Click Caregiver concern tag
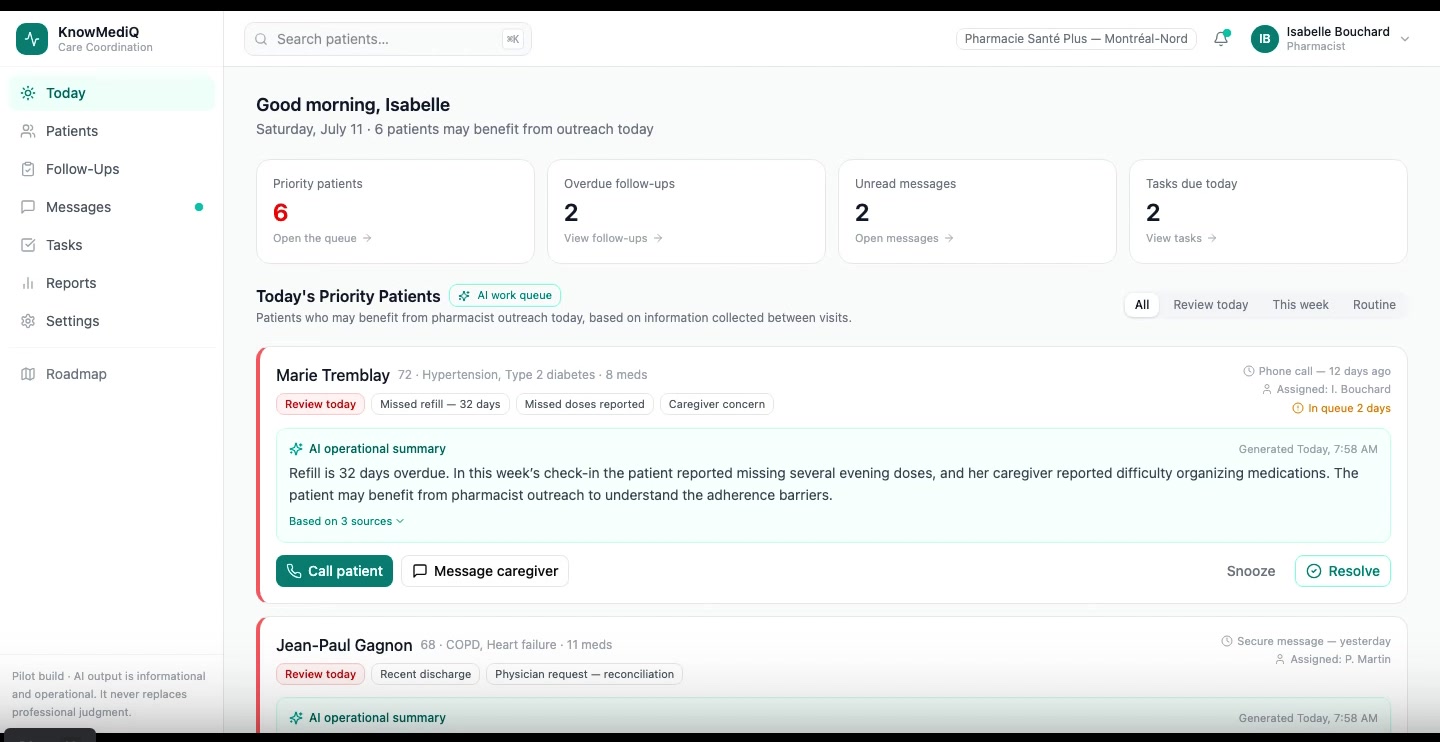 pos(717,404)
